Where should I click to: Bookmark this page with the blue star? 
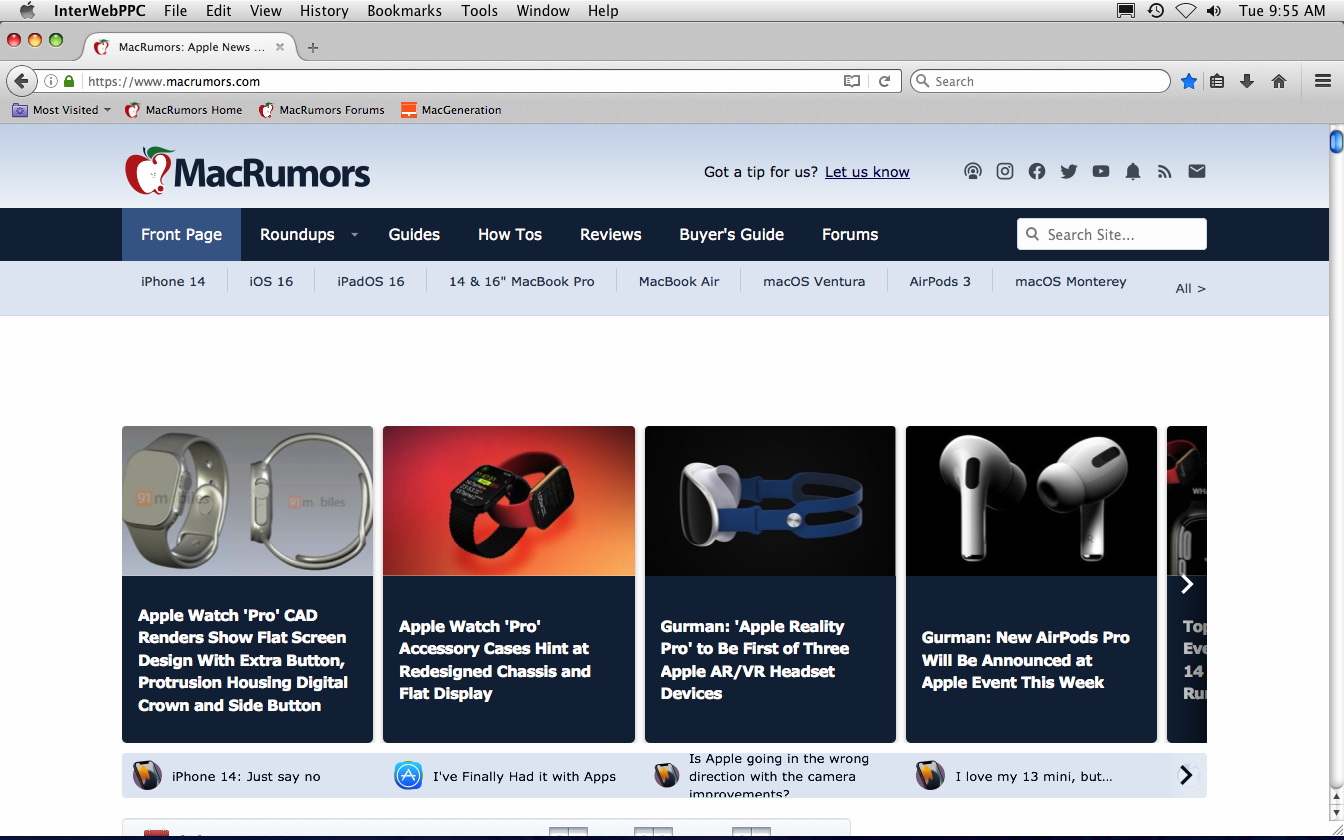[x=1188, y=81]
